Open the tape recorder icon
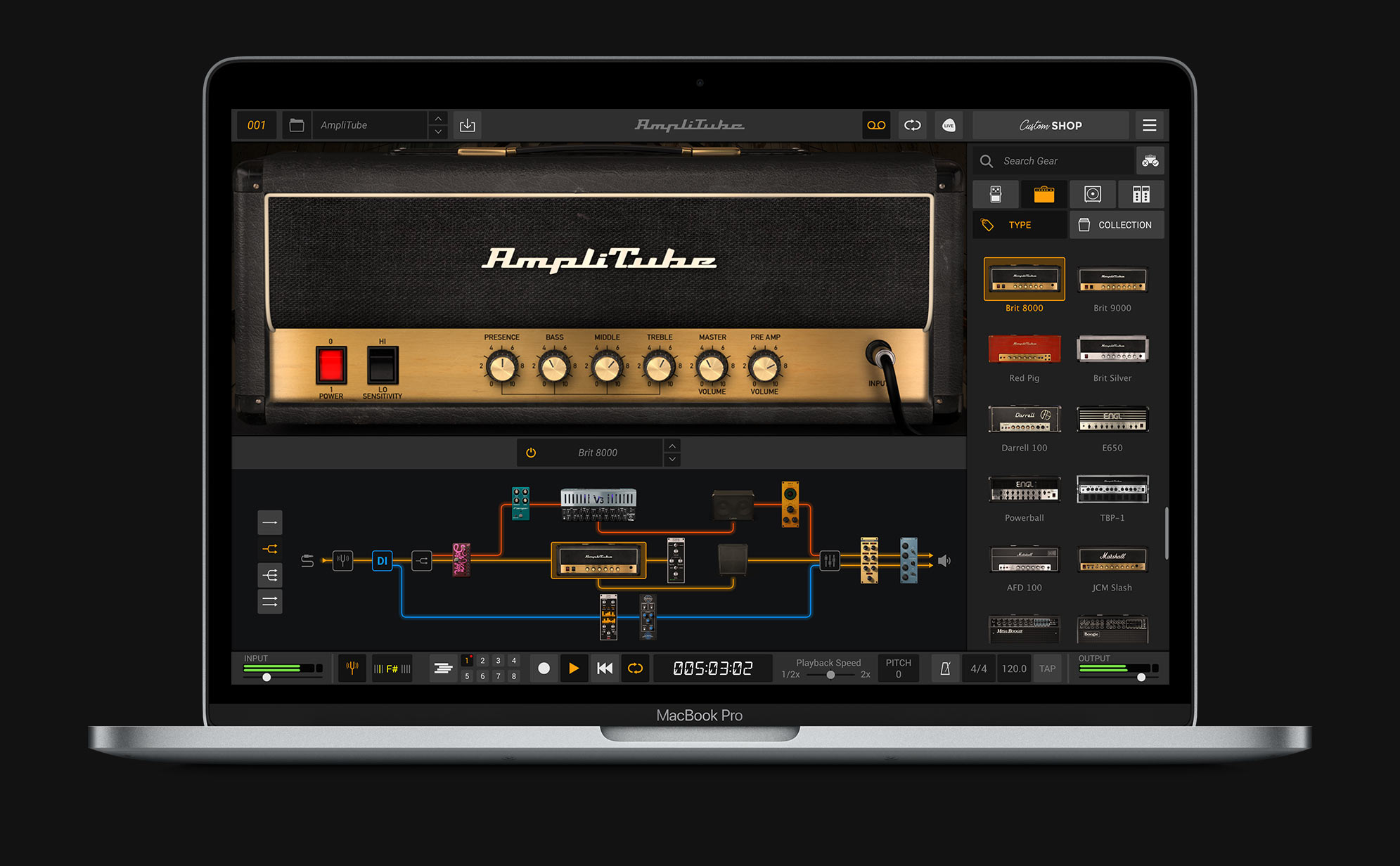1400x866 pixels. click(x=876, y=125)
